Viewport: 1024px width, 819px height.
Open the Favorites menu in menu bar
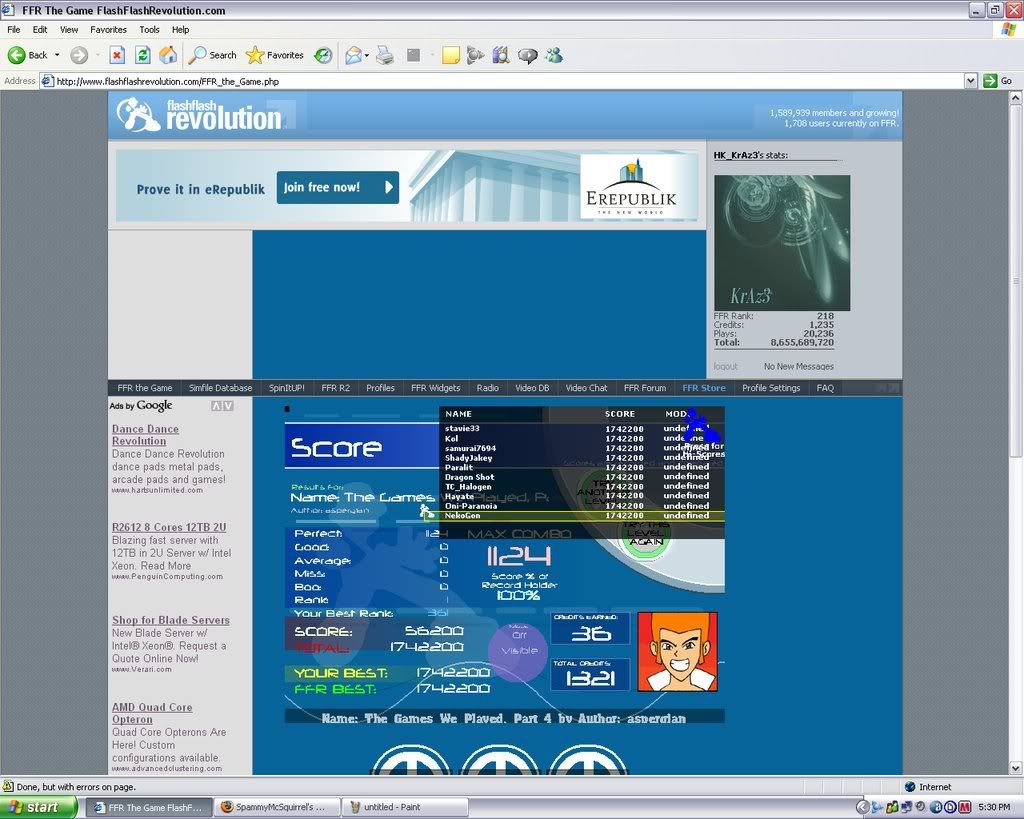[108, 30]
